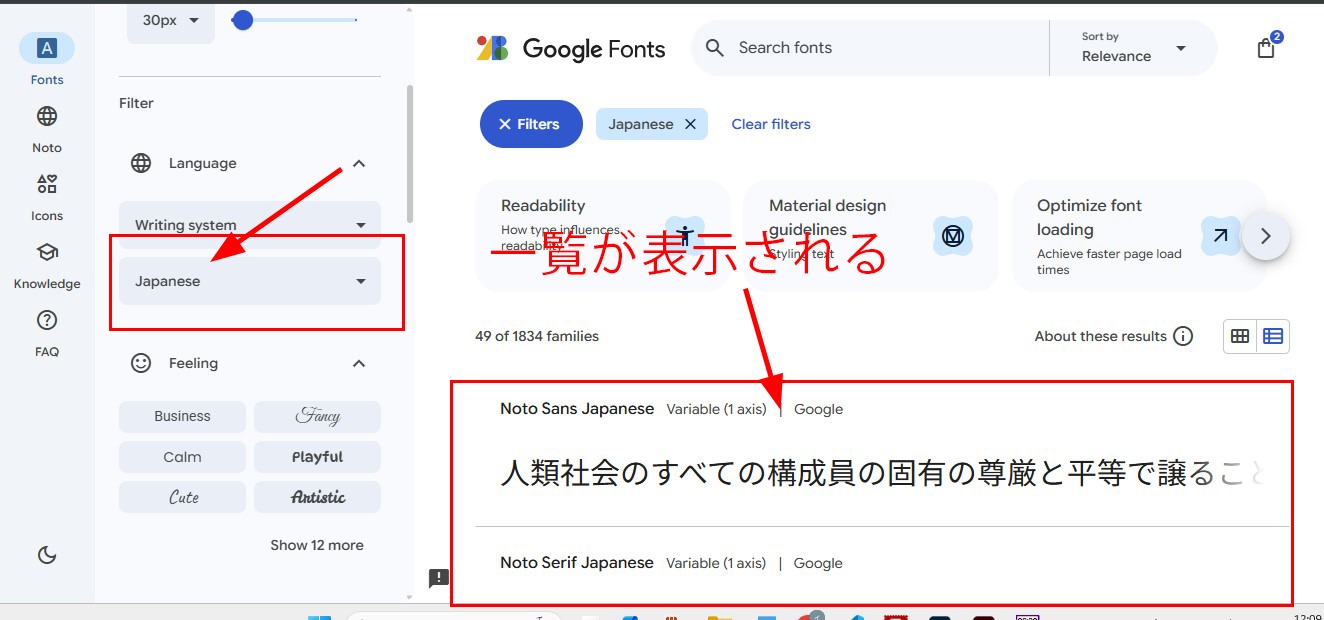1324x620 pixels.
Task: Open the send feedback icon
Action: click(438, 578)
